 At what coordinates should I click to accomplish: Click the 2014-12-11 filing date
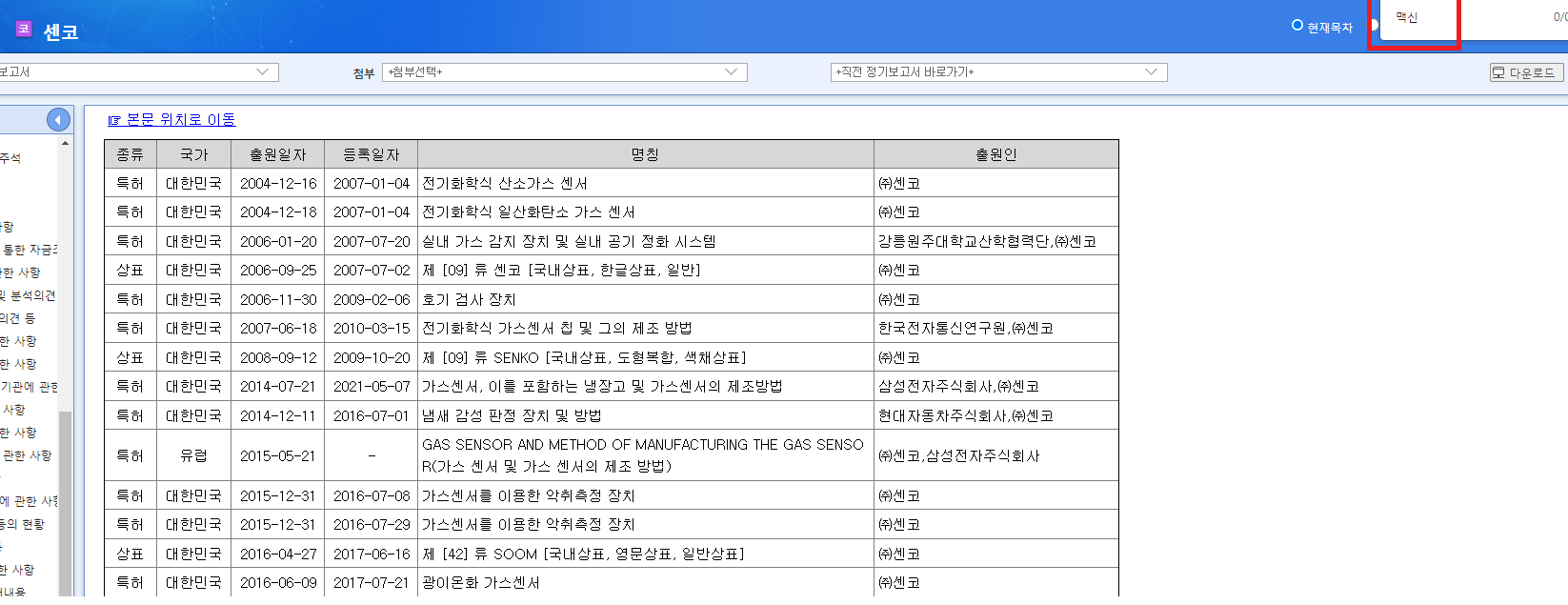click(x=278, y=415)
